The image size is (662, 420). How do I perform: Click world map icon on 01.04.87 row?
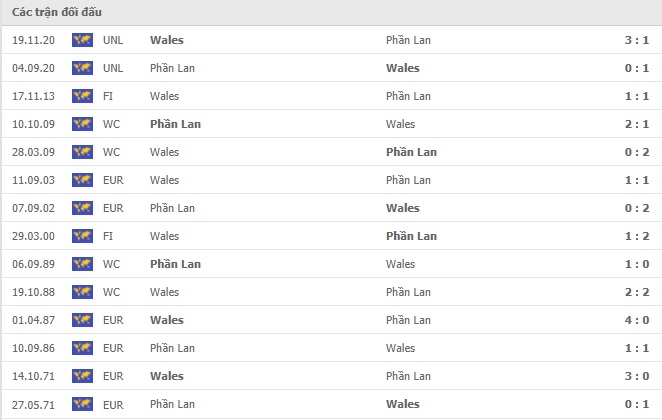[x=82, y=320]
